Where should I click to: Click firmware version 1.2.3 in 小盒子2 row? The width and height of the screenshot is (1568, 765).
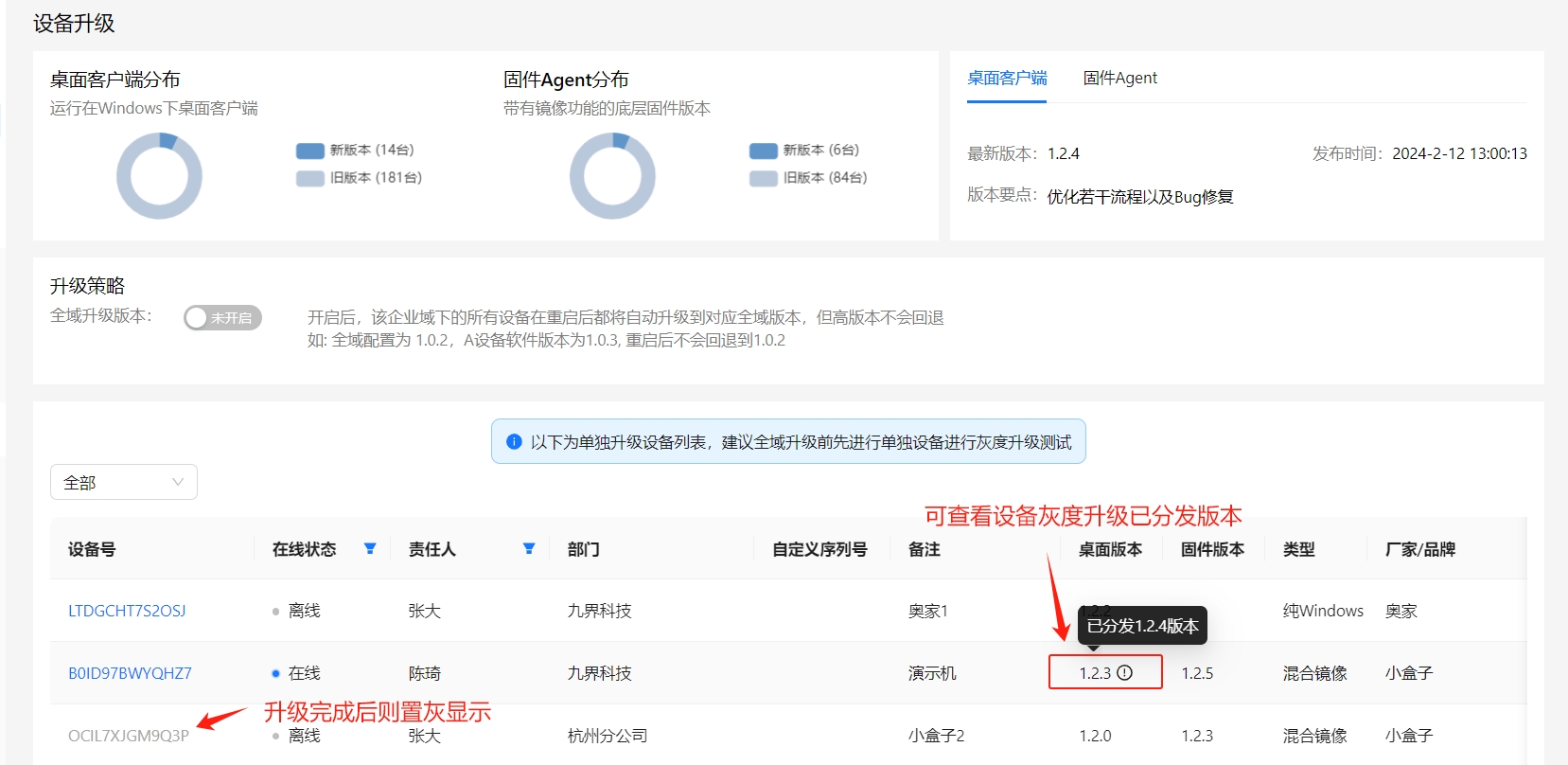point(1197,736)
